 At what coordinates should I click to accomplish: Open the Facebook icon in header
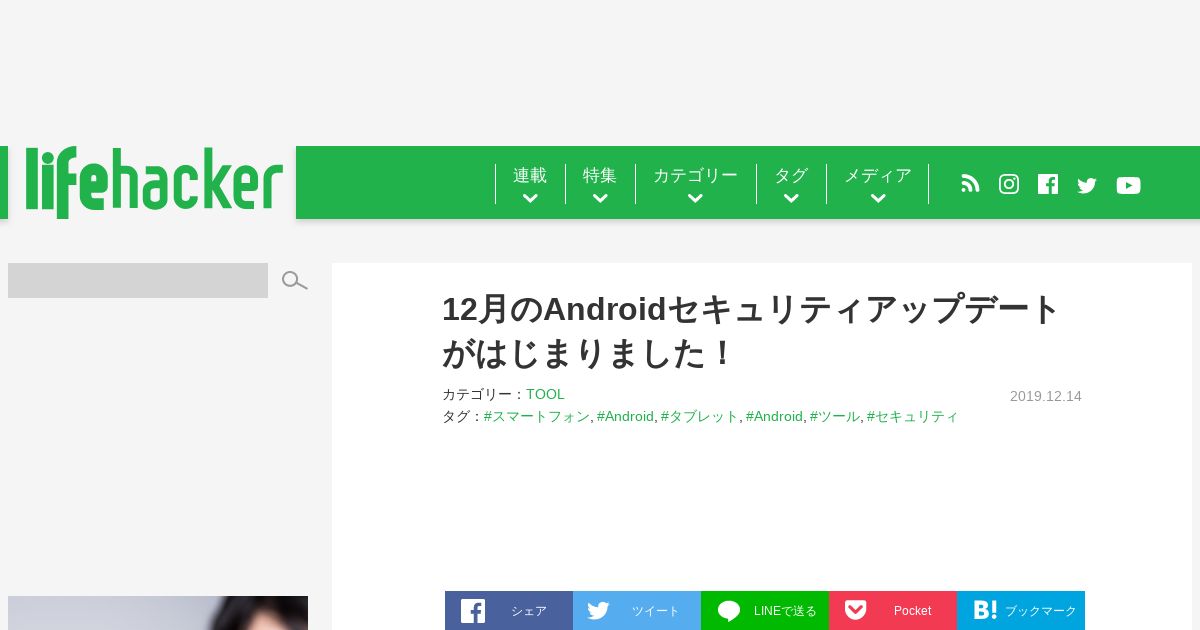(1048, 184)
